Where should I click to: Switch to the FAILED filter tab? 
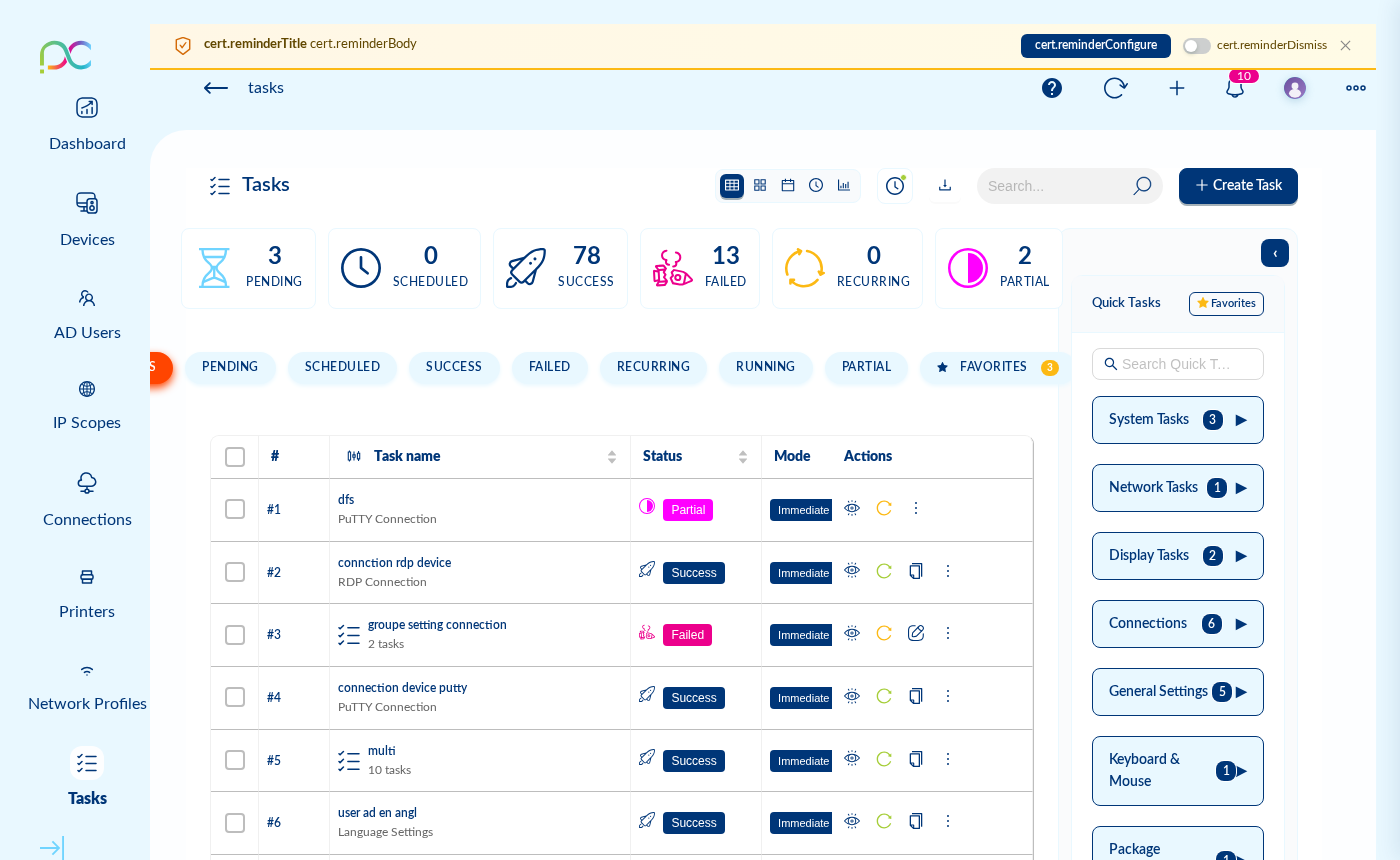coord(549,367)
